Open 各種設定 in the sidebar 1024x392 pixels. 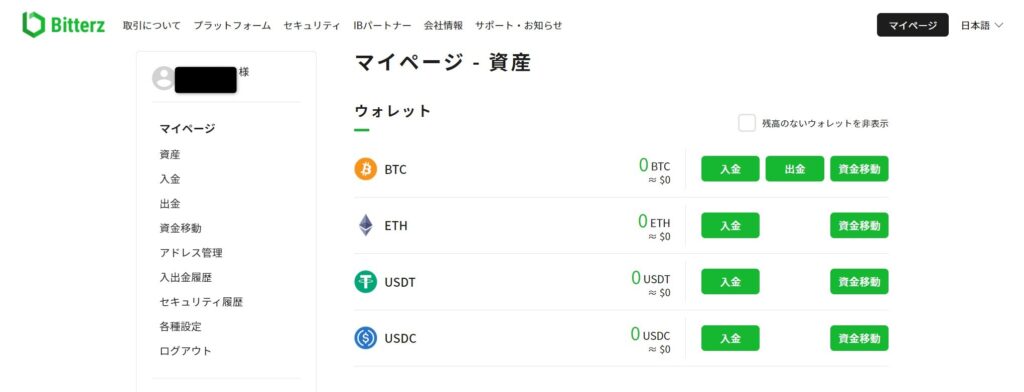tap(180, 327)
